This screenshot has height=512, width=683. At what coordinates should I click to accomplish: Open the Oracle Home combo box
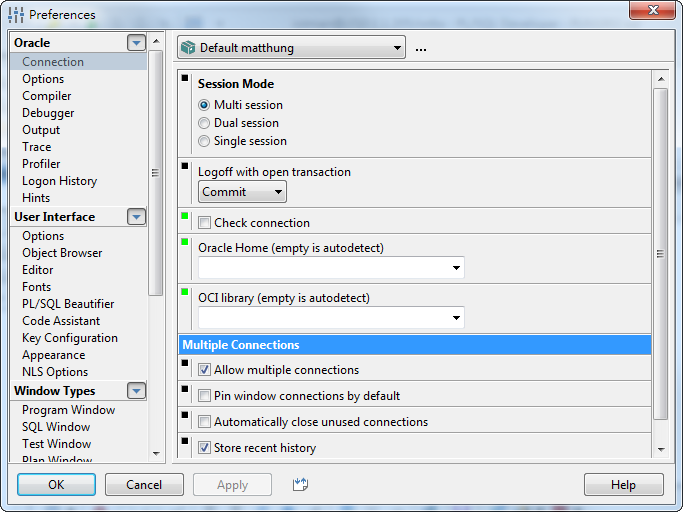pyautogui.click(x=456, y=268)
